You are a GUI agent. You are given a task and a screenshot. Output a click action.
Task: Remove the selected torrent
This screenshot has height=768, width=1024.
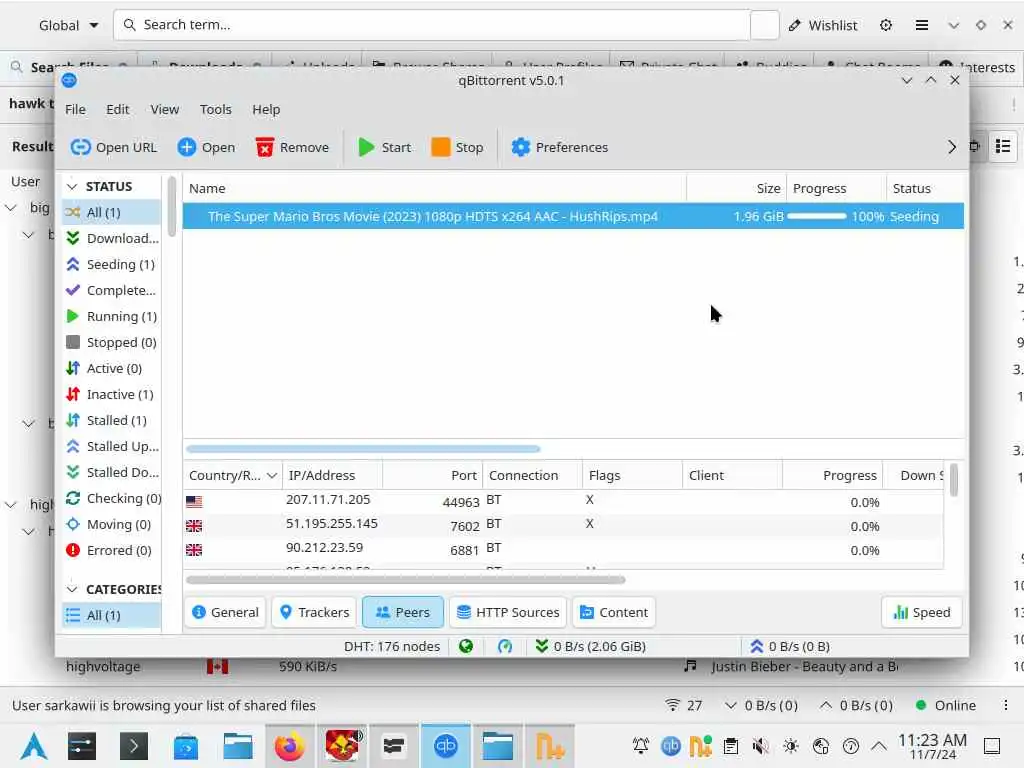[x=293, y=148]
